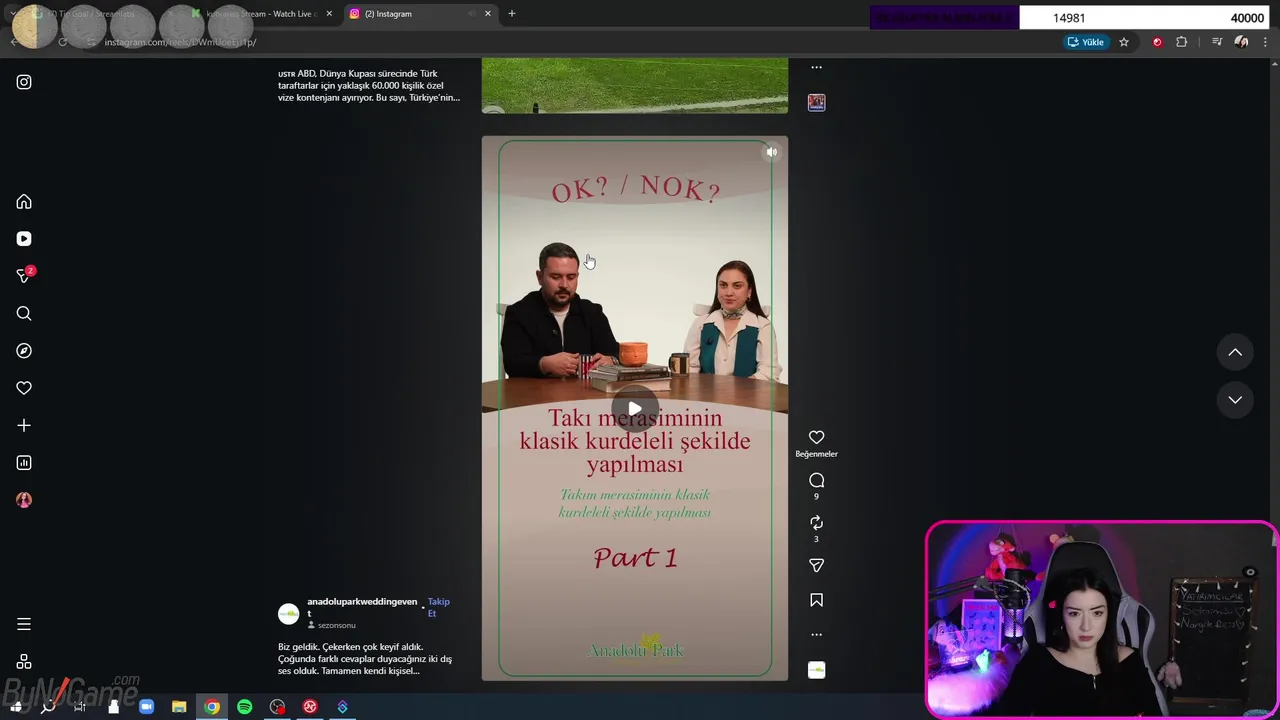Open the Meta apps icon in sidebar

24,662
